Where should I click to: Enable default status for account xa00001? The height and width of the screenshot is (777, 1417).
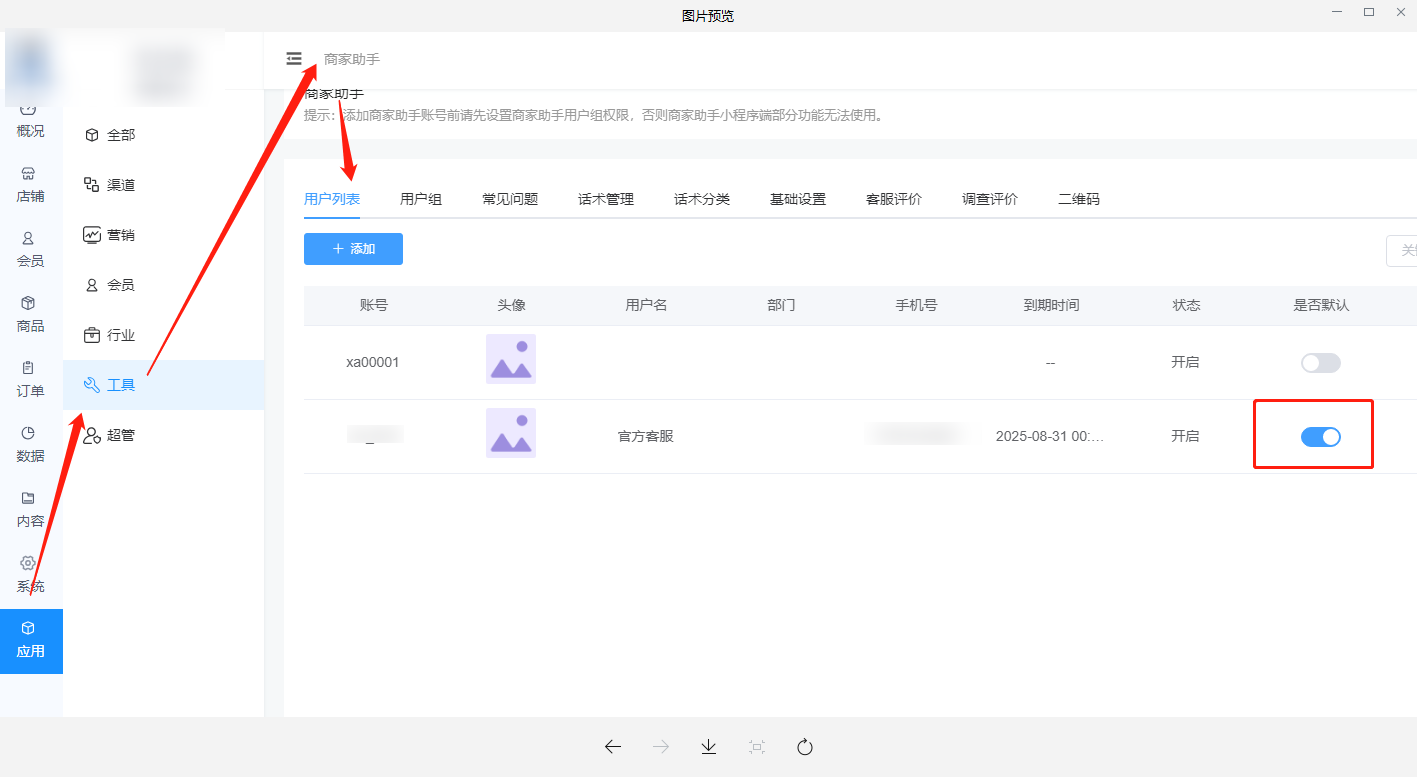pyautogui.click(x=1321, y=362)
